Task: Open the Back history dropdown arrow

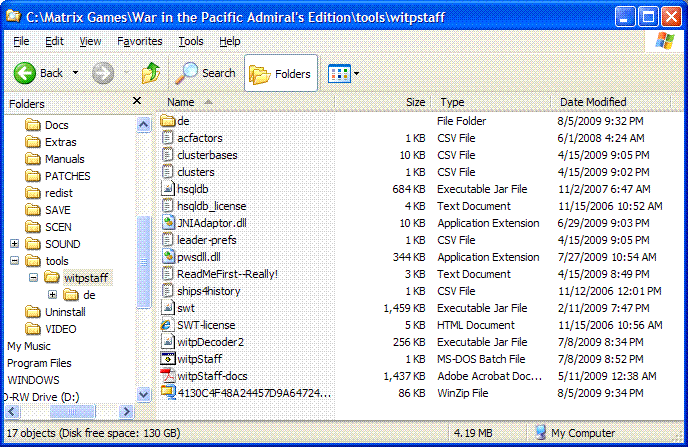Action: (x=75, y=73)
